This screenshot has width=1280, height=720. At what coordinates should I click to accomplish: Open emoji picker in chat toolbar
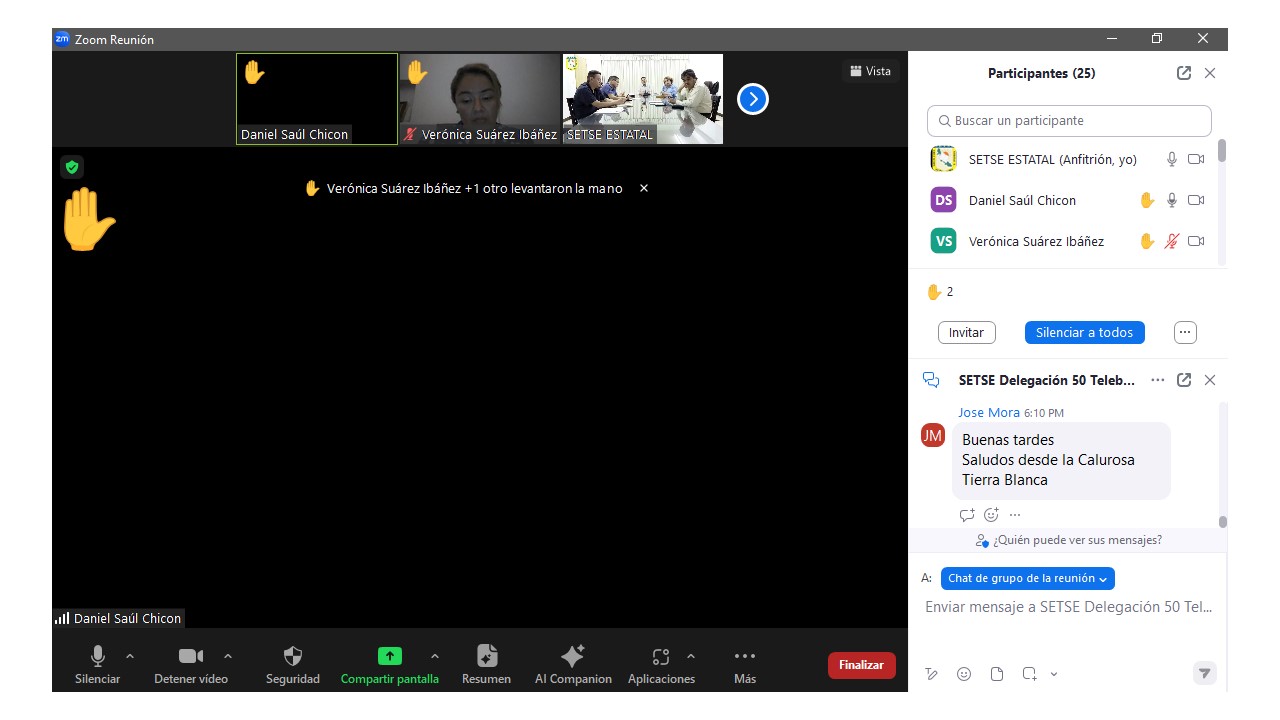click(964, 674)
